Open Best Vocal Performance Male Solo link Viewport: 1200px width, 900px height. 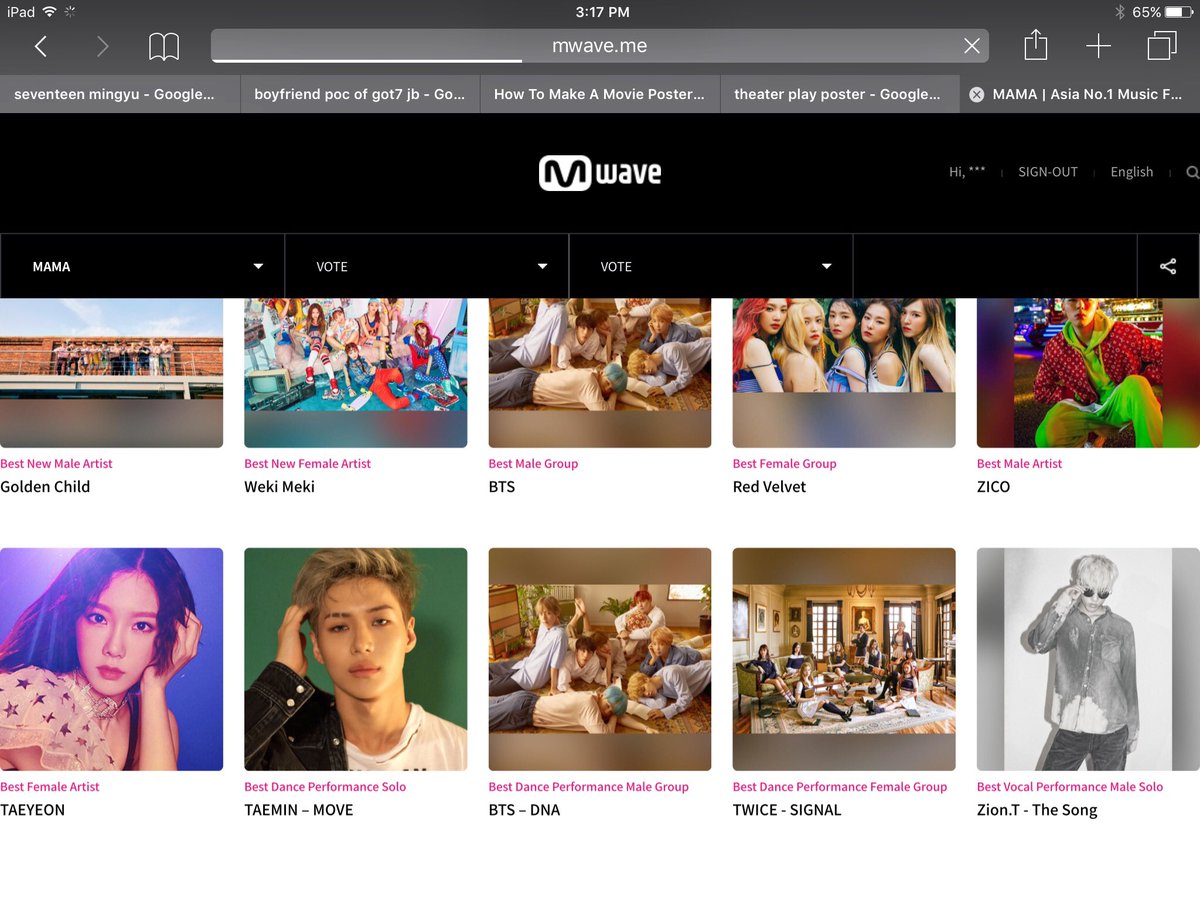point(1070,786)
